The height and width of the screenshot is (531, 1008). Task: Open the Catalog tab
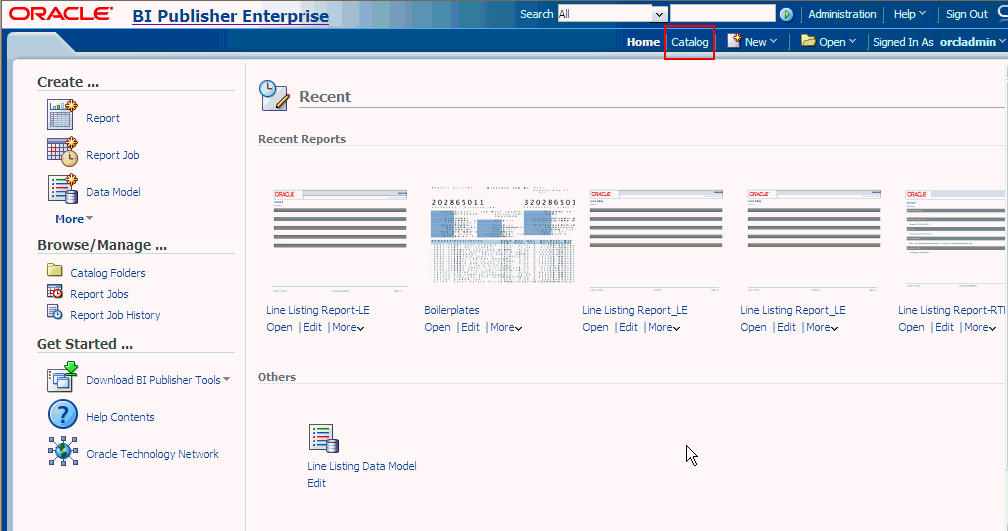pos(689,42)
